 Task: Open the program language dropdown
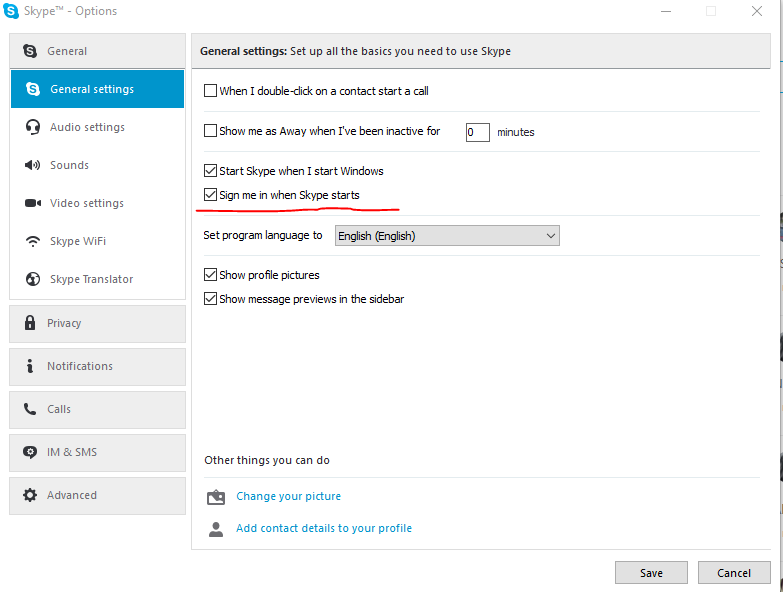tap(447, 236)
